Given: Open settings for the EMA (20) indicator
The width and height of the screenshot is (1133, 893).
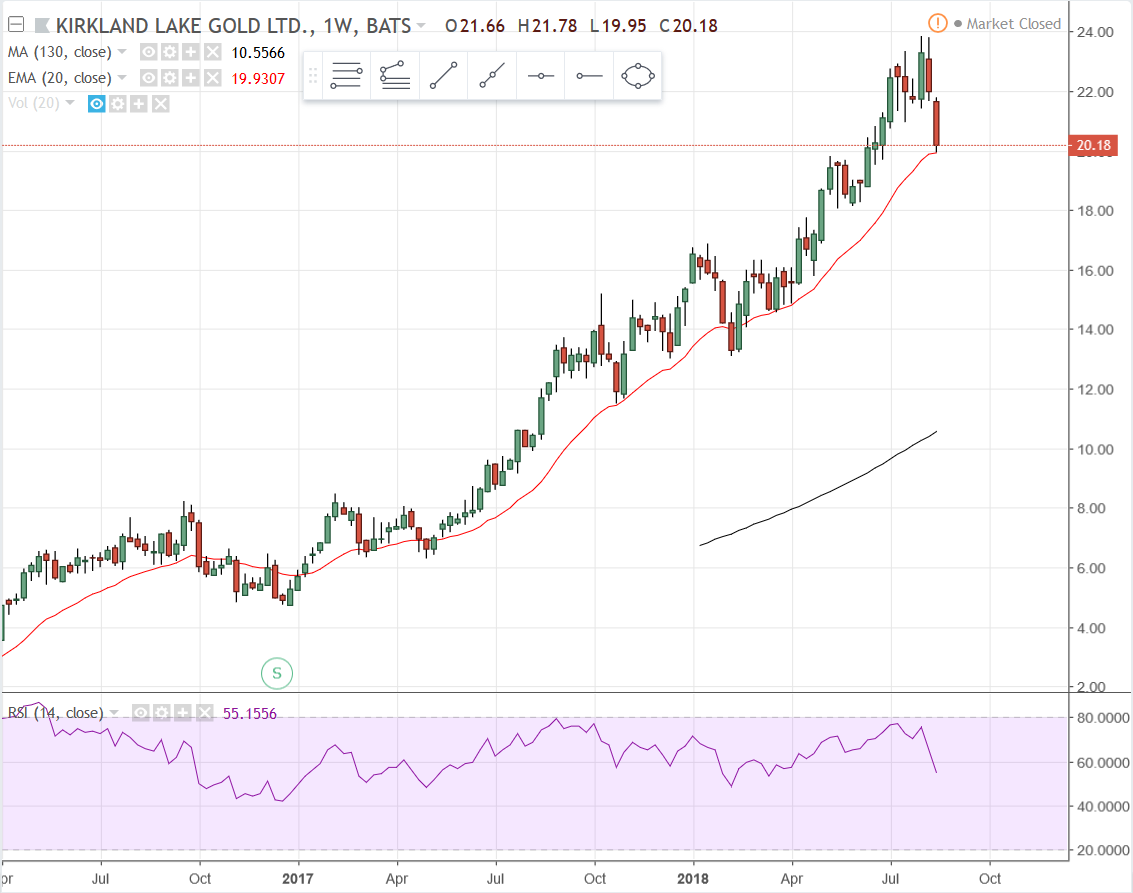Looking at the screenshot, I should 169,78.
